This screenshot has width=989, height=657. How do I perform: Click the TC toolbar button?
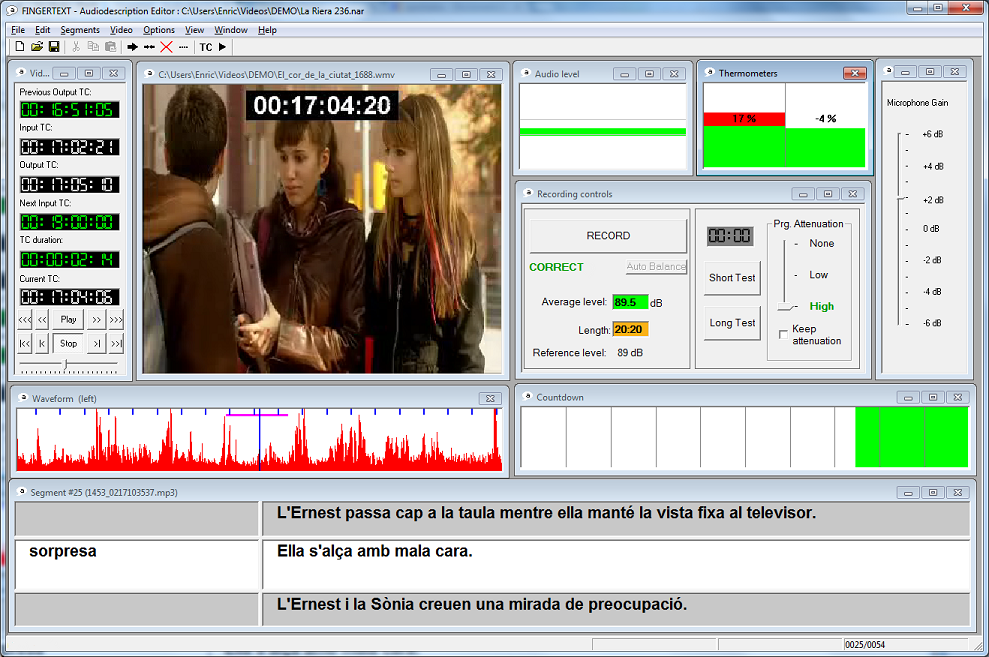(x=206, y=47)
